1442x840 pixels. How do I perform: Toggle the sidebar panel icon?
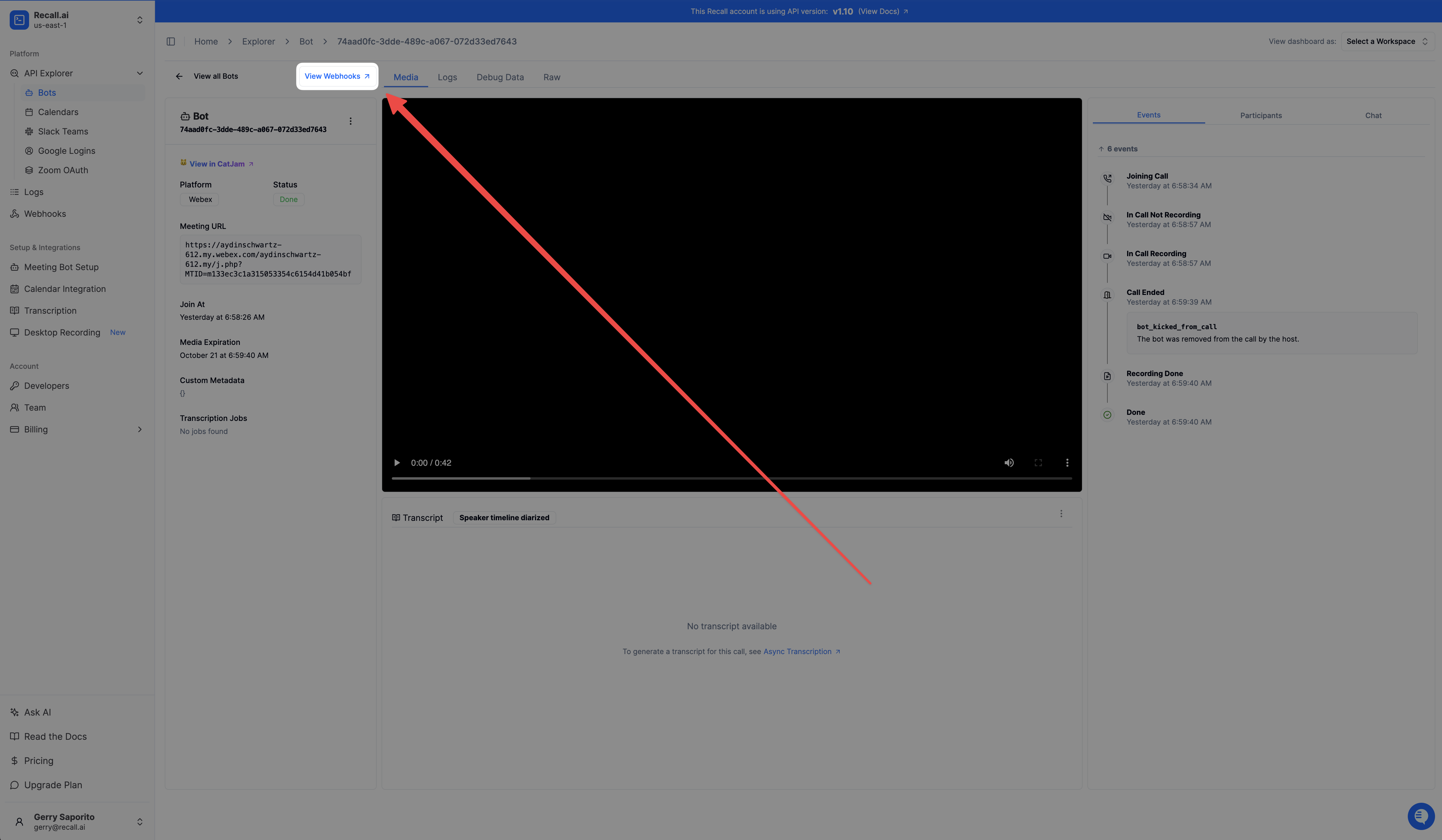click(x=170, y=41)
